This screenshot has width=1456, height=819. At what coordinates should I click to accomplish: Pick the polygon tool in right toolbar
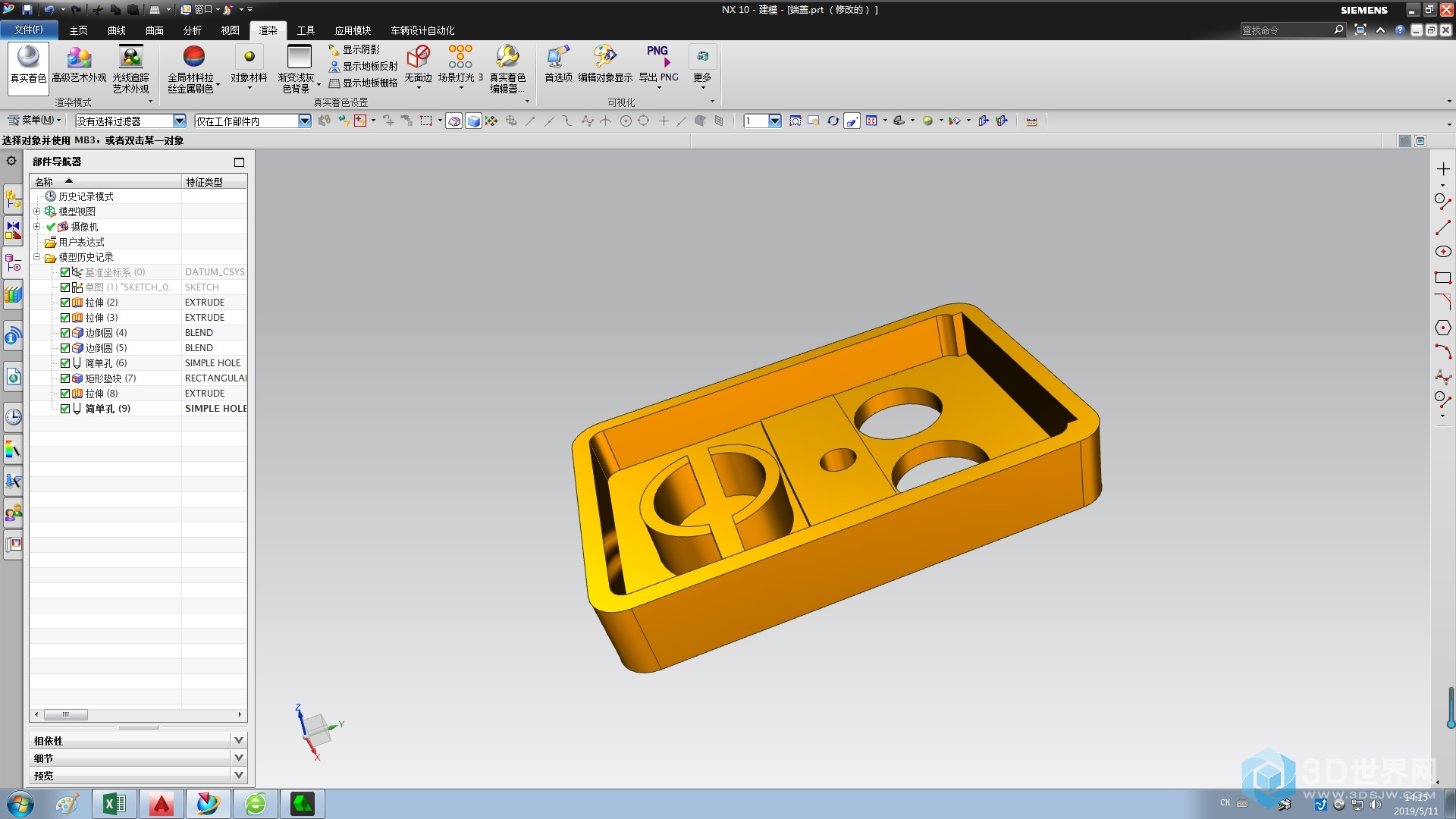point(1442,328)
